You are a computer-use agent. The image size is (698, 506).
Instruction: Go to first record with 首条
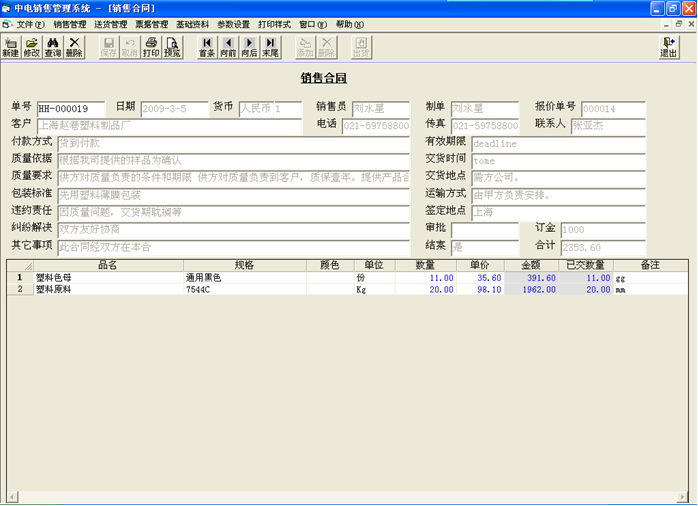click(207, 47)
